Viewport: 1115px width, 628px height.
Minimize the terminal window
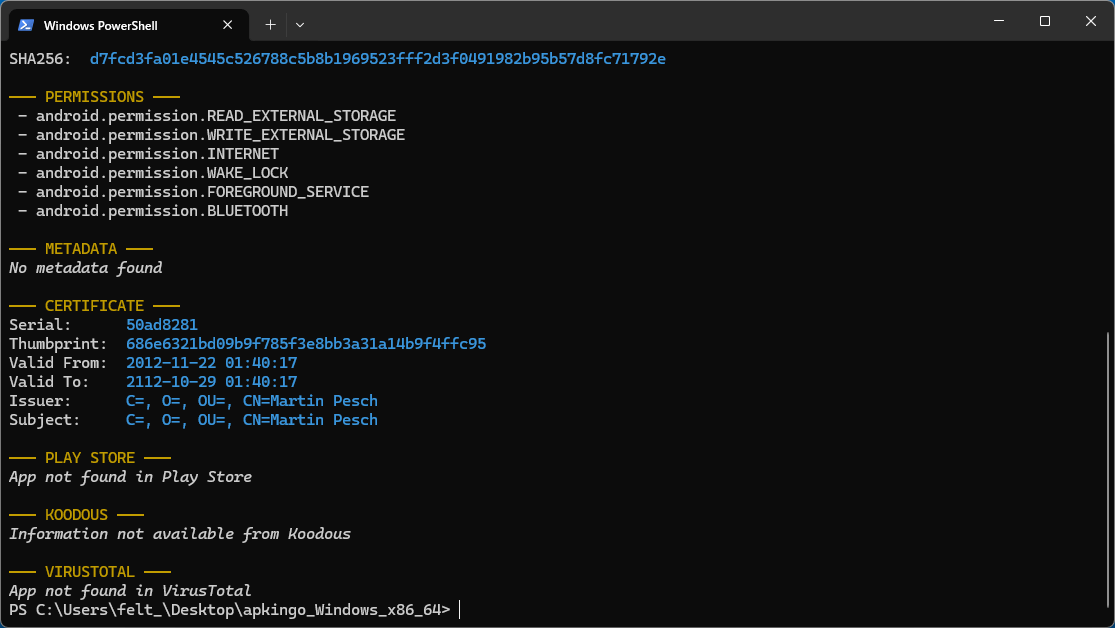(x=999, y=21)
